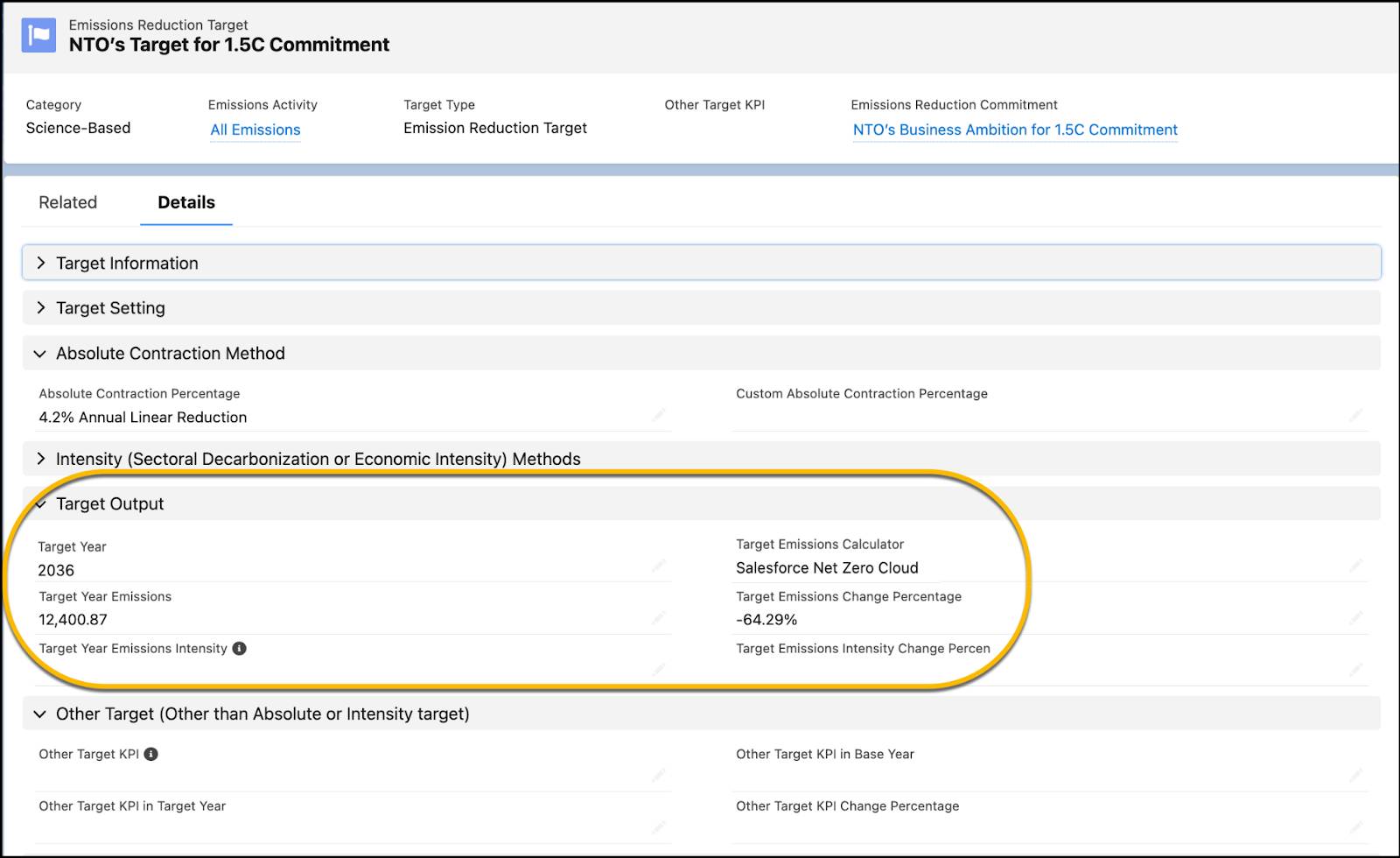Open NTO's Business Ambition for 1.5C Commitment link
Screen dimensions: 1400x858
[x=1015, y=130]
